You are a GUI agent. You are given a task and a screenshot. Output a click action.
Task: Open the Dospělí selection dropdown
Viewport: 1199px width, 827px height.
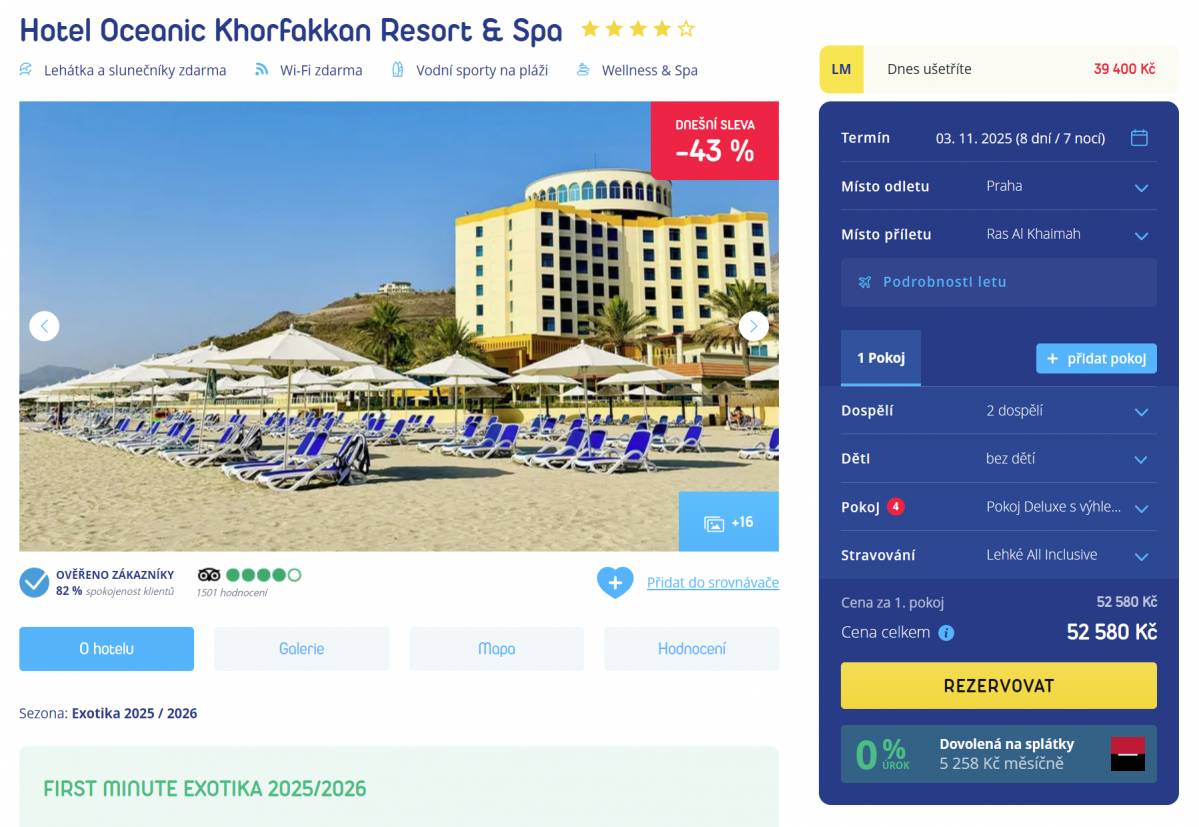999,411
